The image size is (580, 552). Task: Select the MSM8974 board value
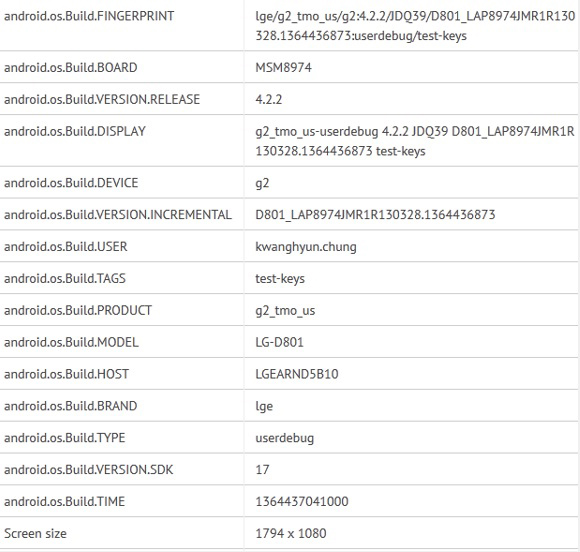pos(283,67)
